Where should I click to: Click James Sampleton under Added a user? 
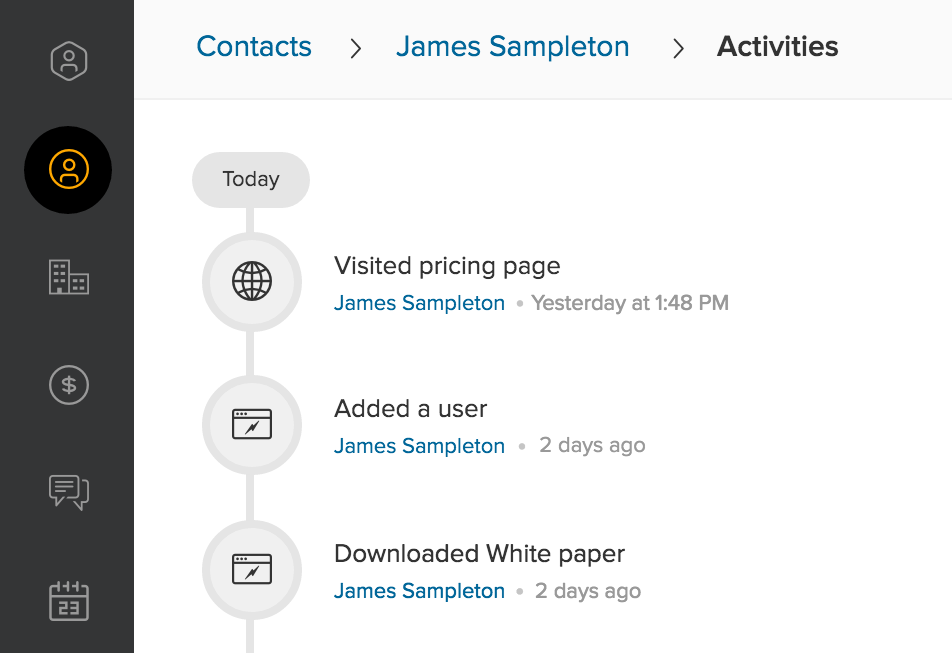click(419, 446)
